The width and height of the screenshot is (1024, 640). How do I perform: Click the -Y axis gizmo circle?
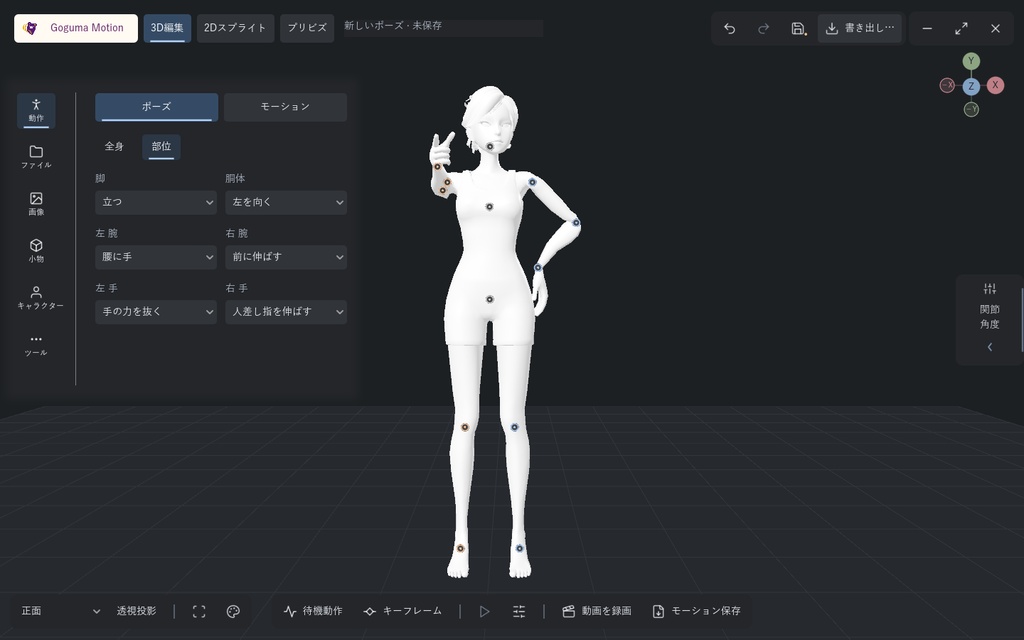(971, 109)
